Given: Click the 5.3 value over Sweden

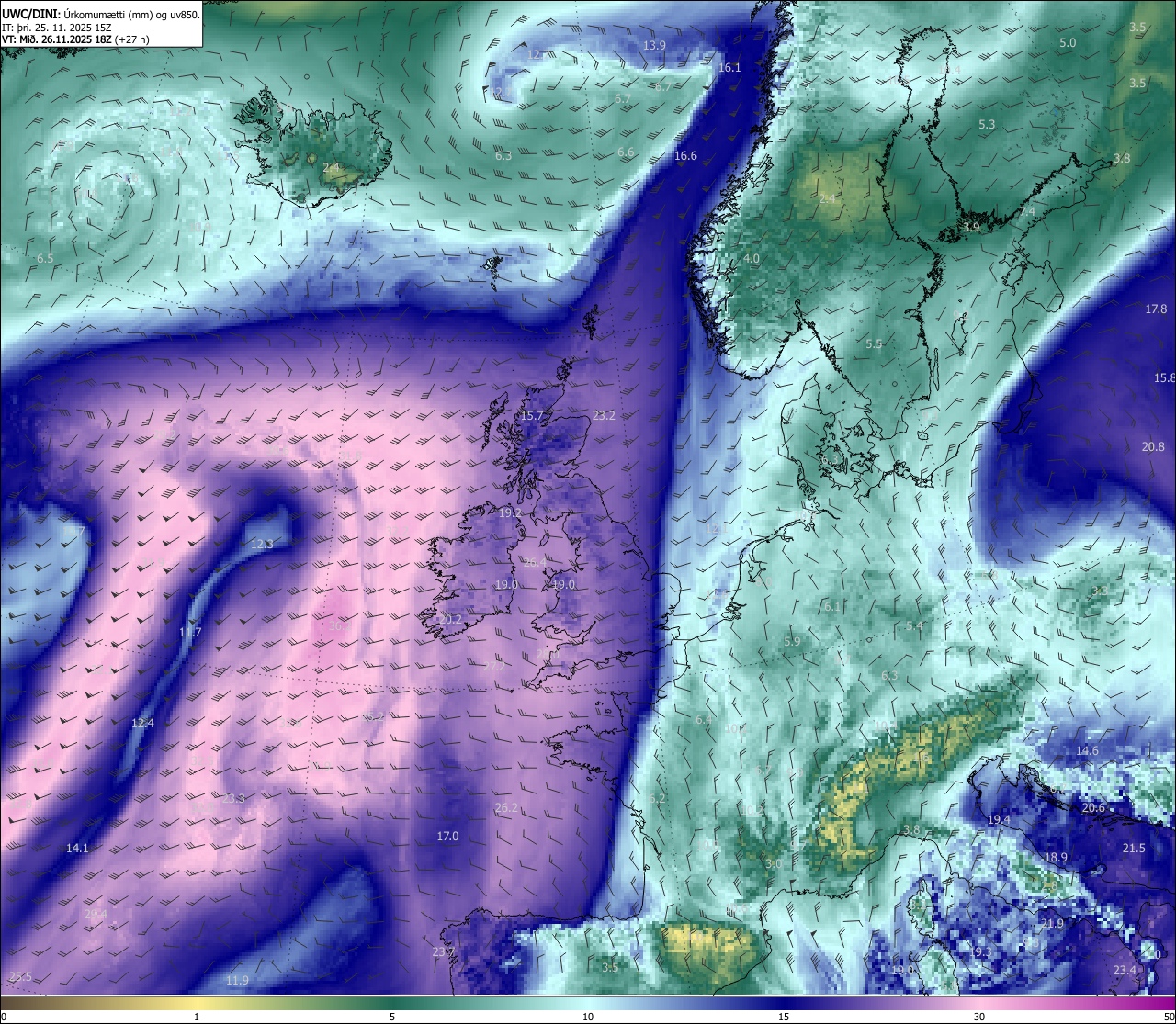Looking at the screenshot, I should [x=987, y=124].
